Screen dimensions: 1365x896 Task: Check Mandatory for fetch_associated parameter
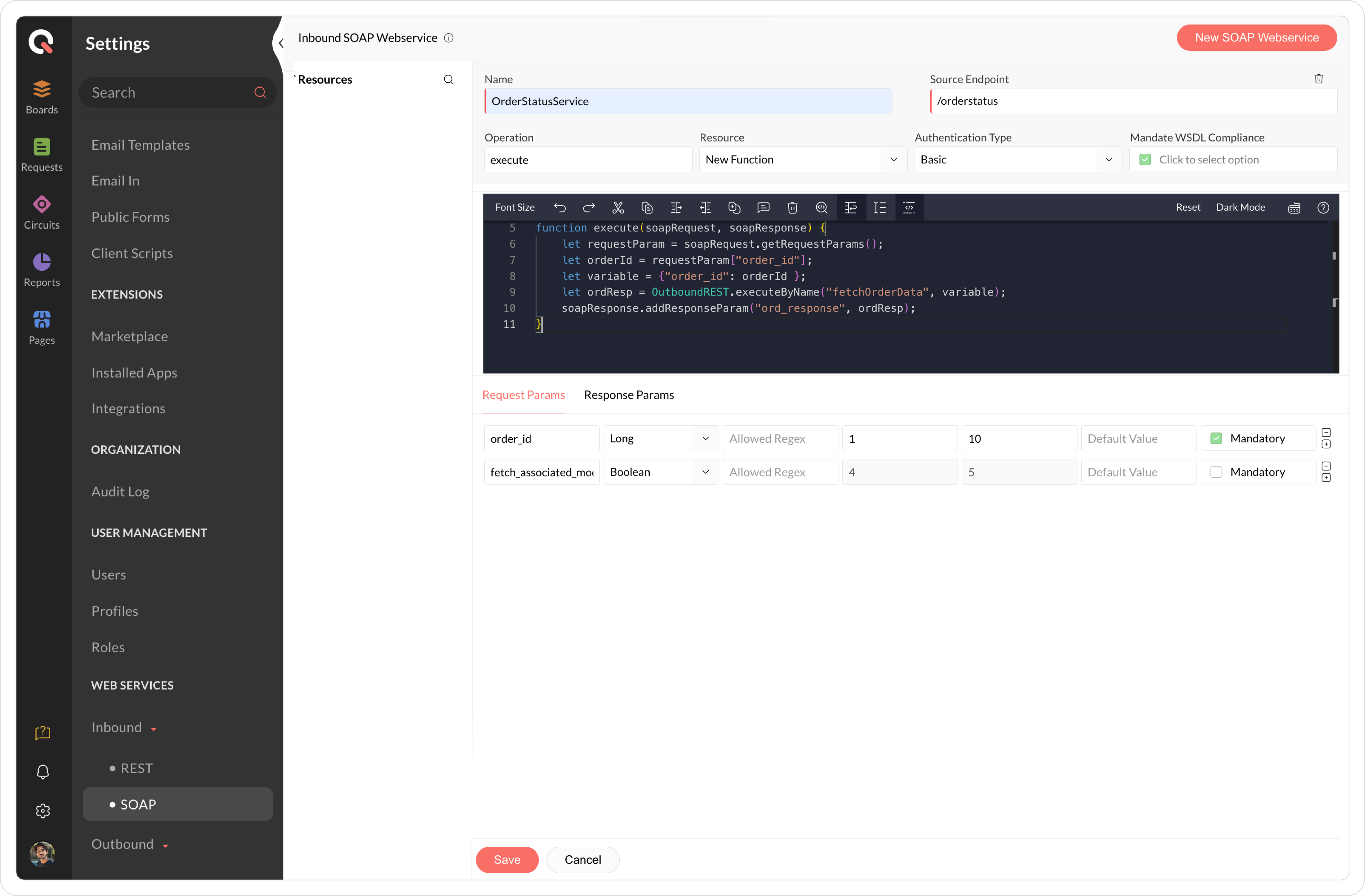[1216, 472]
